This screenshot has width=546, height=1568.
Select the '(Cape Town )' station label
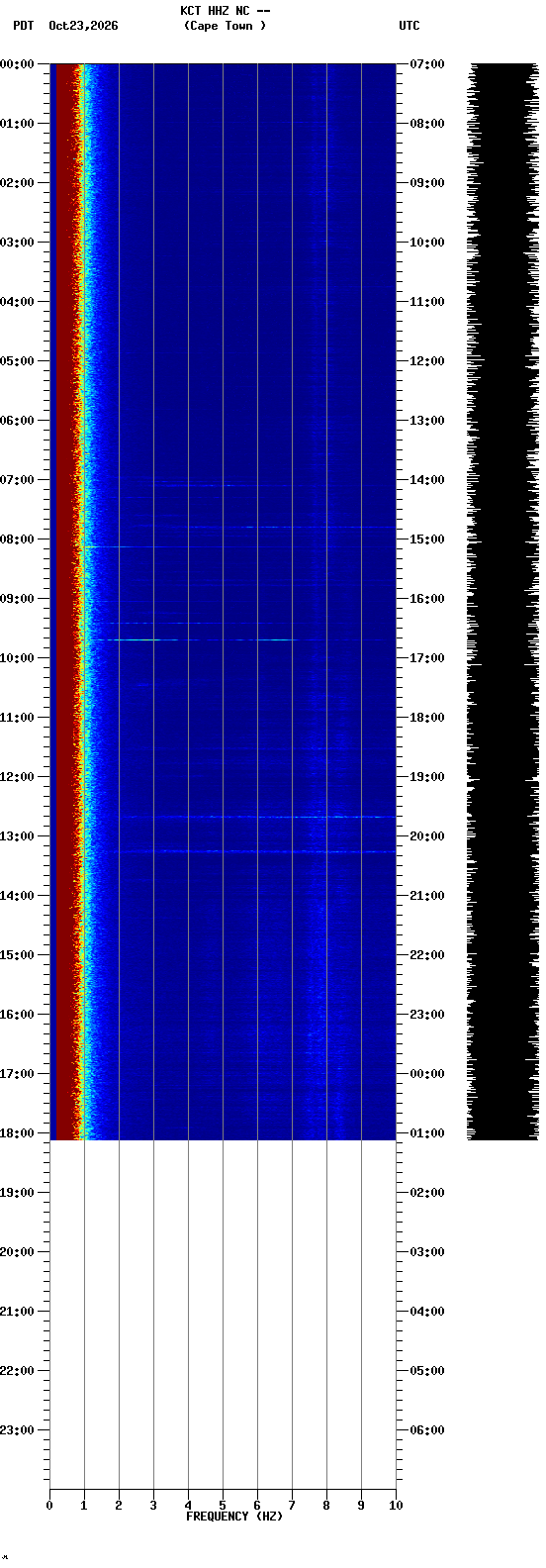[225, 26]
